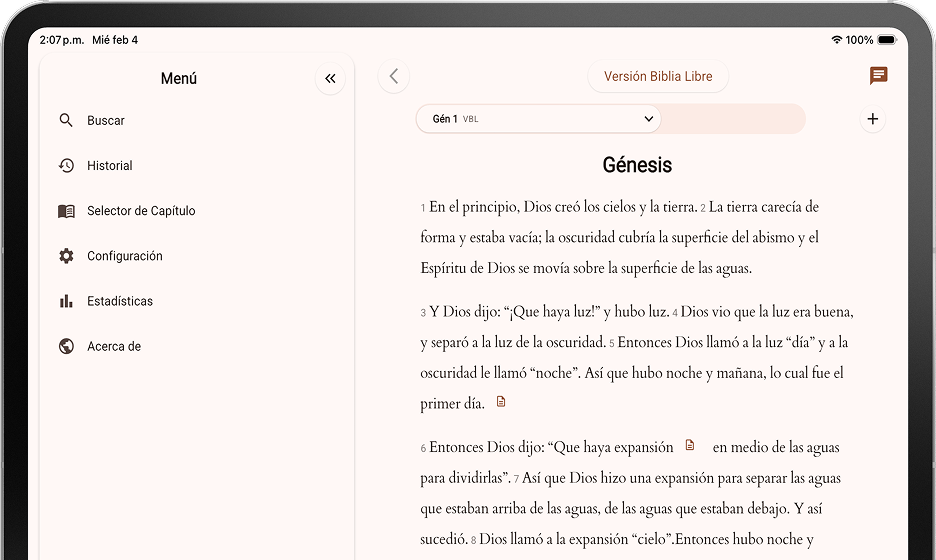The image size is (936, 560).
Task: Click the battery indicator icon
Action: 886,40
